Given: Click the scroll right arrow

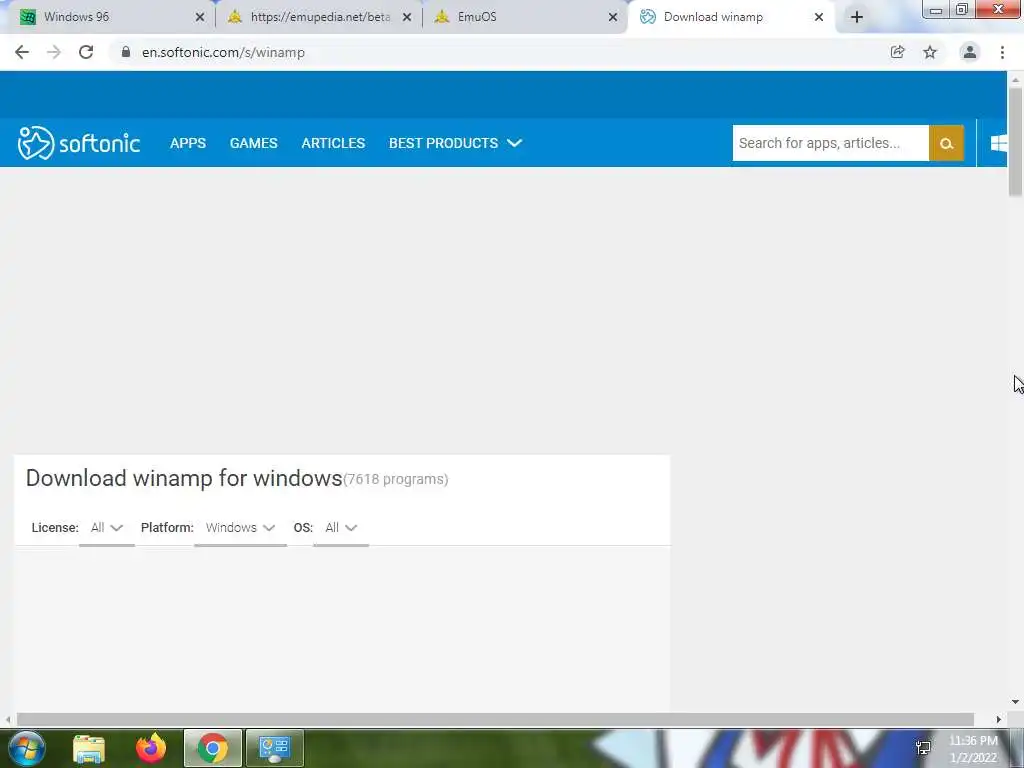Looking at the screenshot, I should [x=999, y=719].
